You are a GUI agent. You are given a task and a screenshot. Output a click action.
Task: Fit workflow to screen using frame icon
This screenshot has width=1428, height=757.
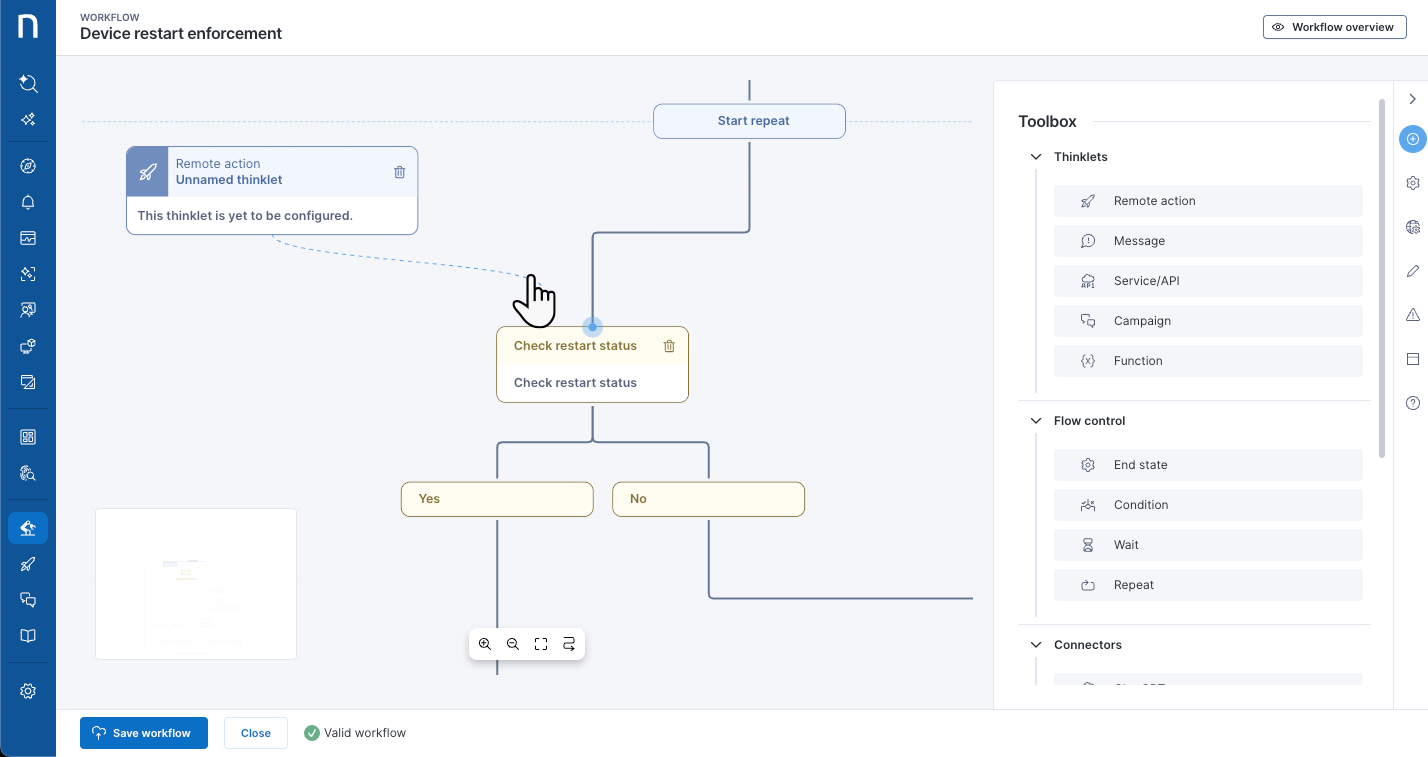541,644
